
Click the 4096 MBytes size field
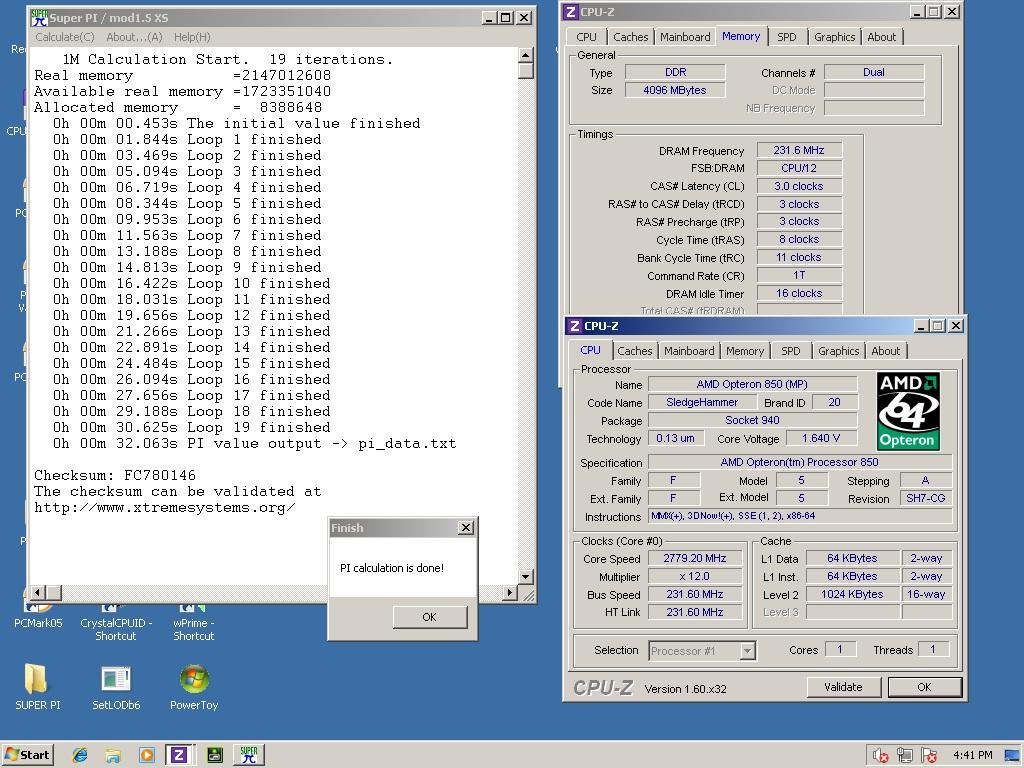click(675, 90)
